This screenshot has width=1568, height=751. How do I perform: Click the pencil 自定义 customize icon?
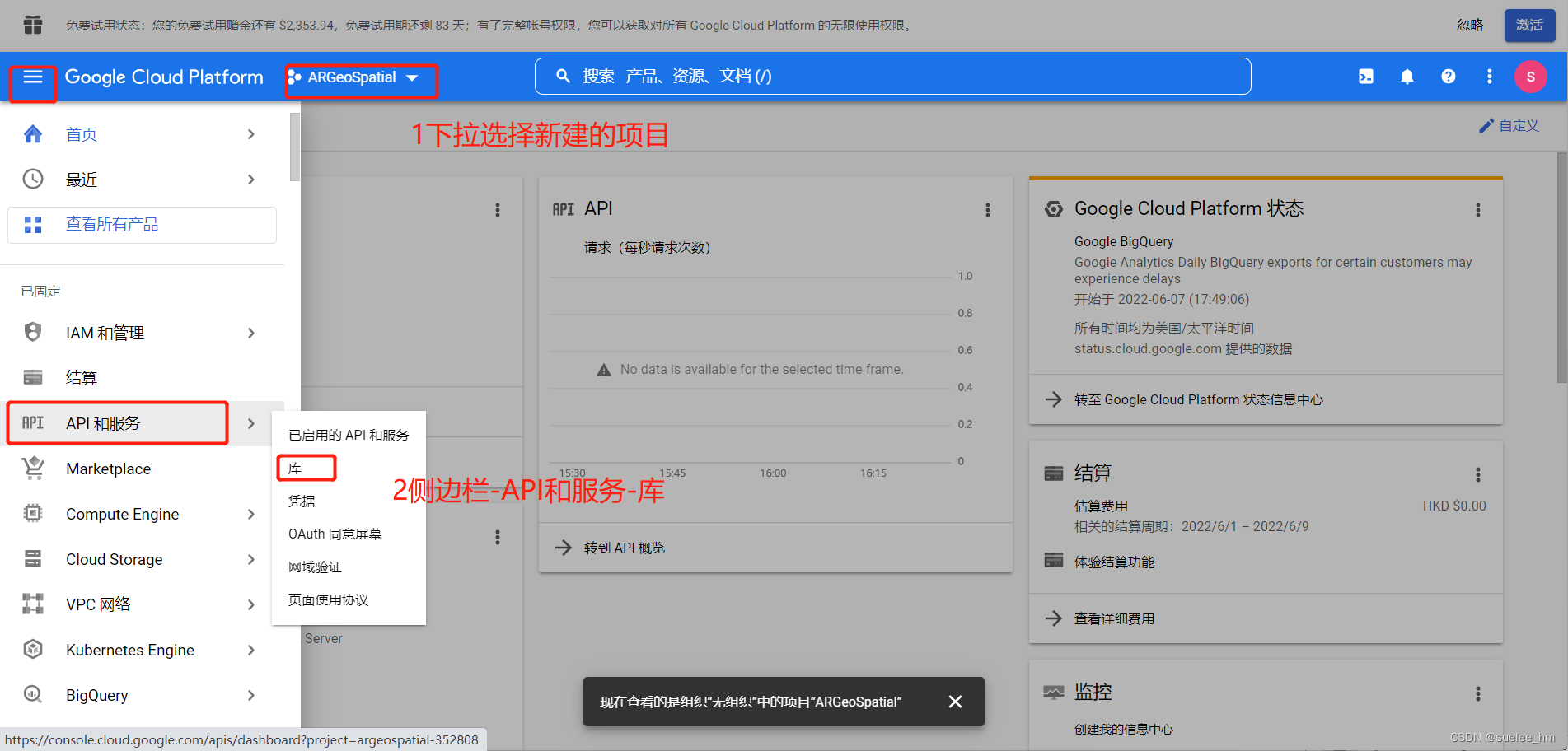coord(1486,126)
